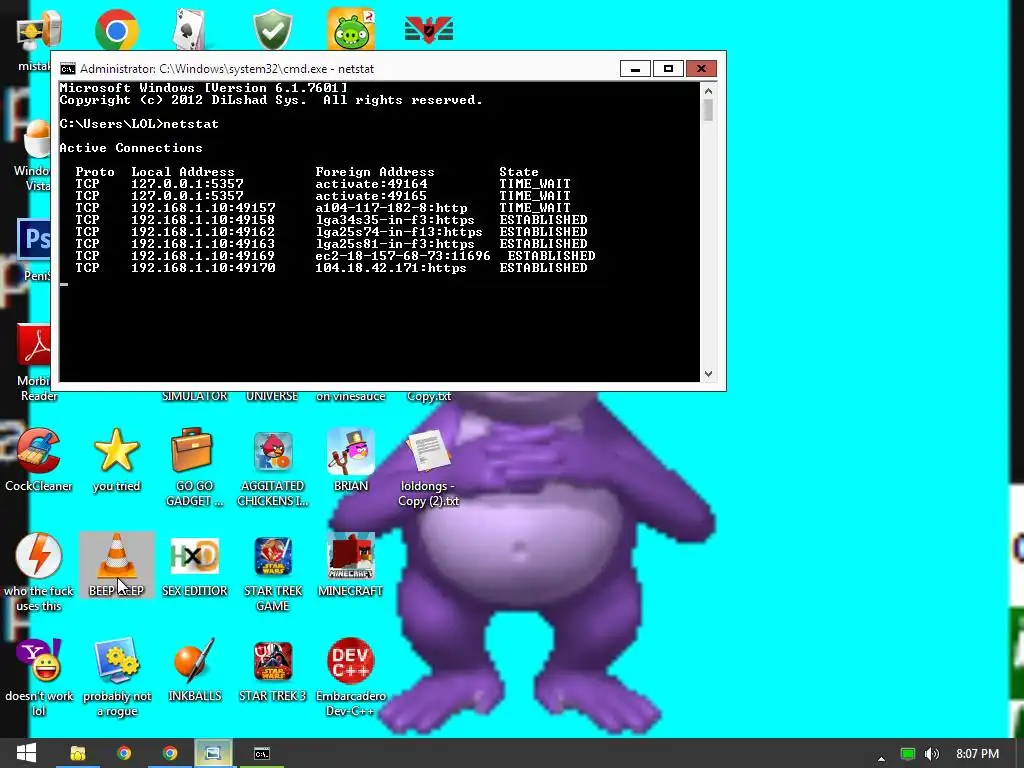This screenshot has height=768, width=1024.
Task: Open the Google Chrome desktop shortcut
Action: coord(116,29)
